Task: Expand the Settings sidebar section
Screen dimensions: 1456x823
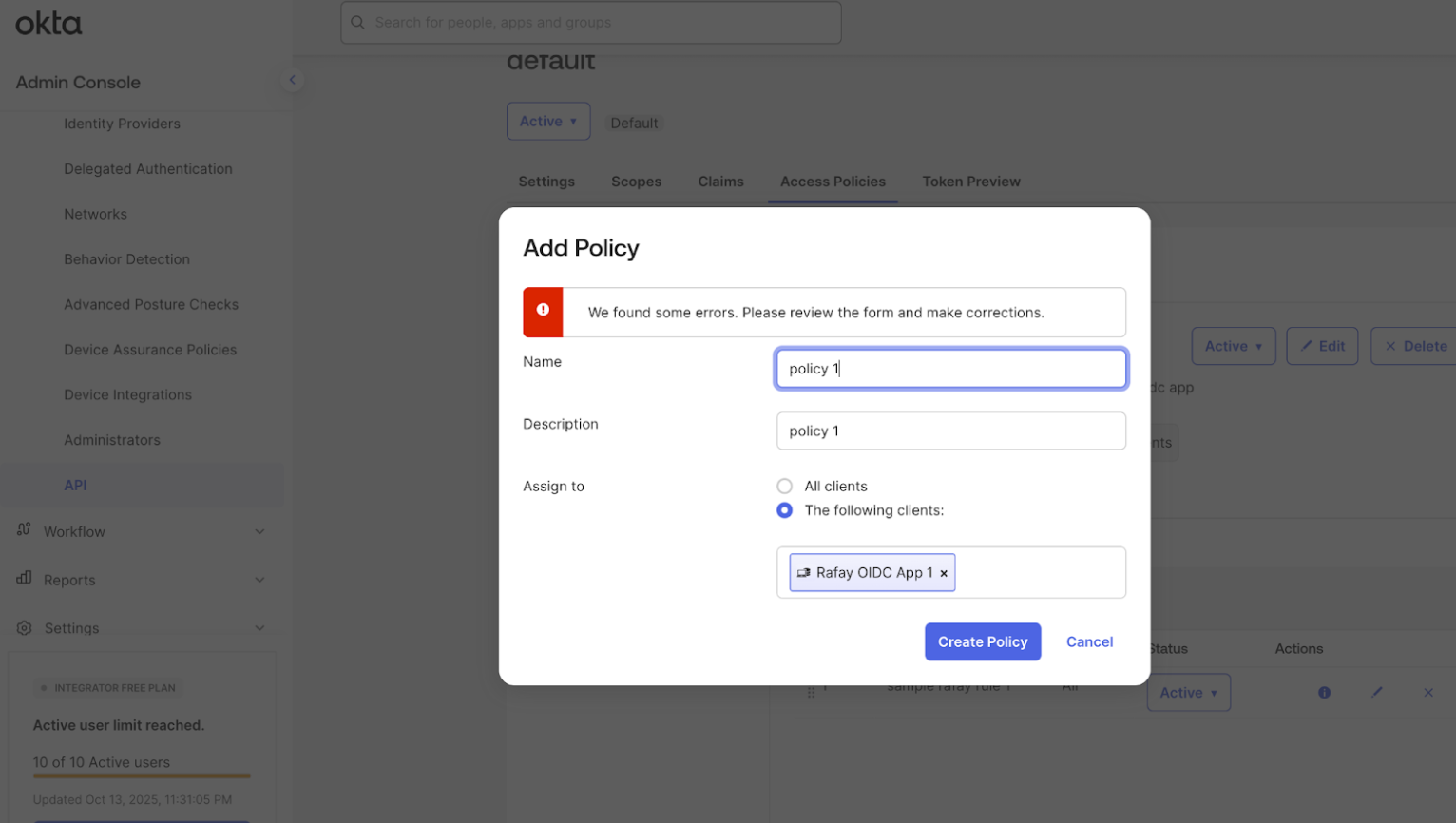Action: (259, 628)
